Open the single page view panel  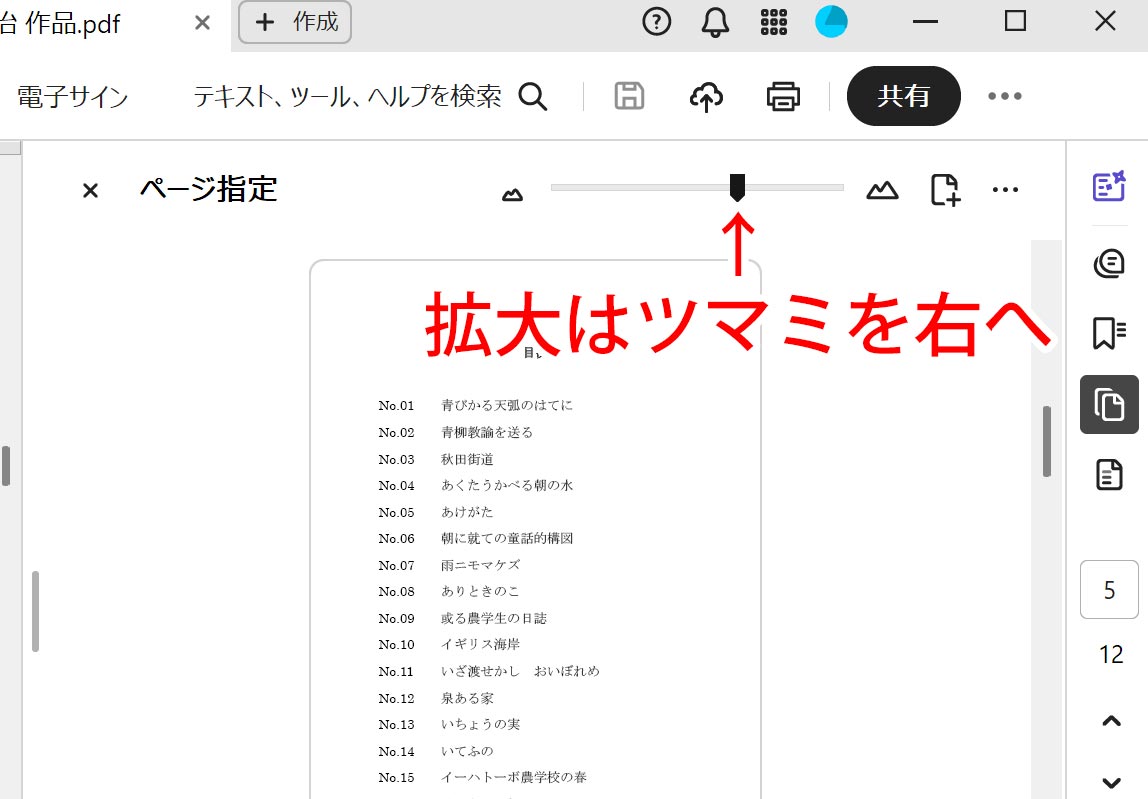tap(1109, 475)
